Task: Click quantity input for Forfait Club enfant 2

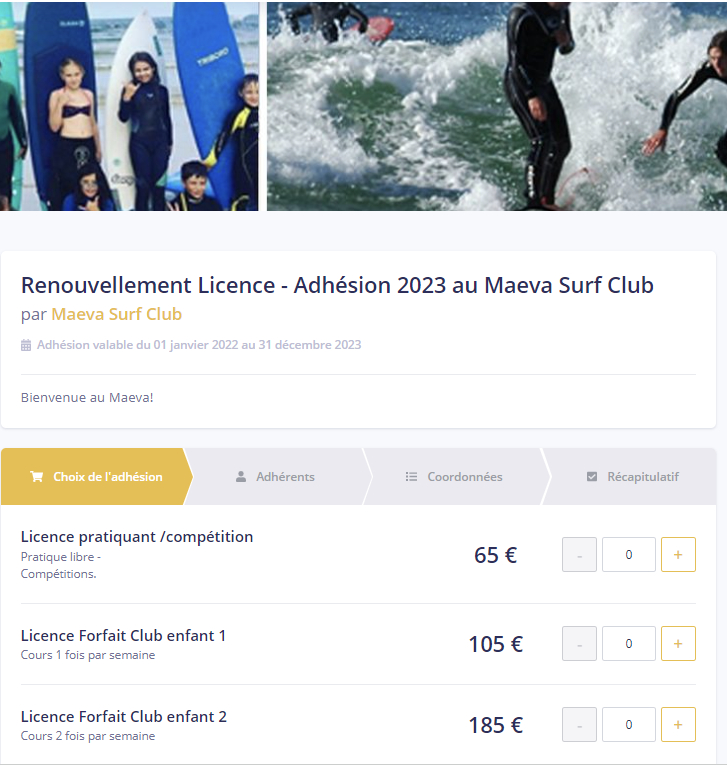Action: click(x=628, y=724)
